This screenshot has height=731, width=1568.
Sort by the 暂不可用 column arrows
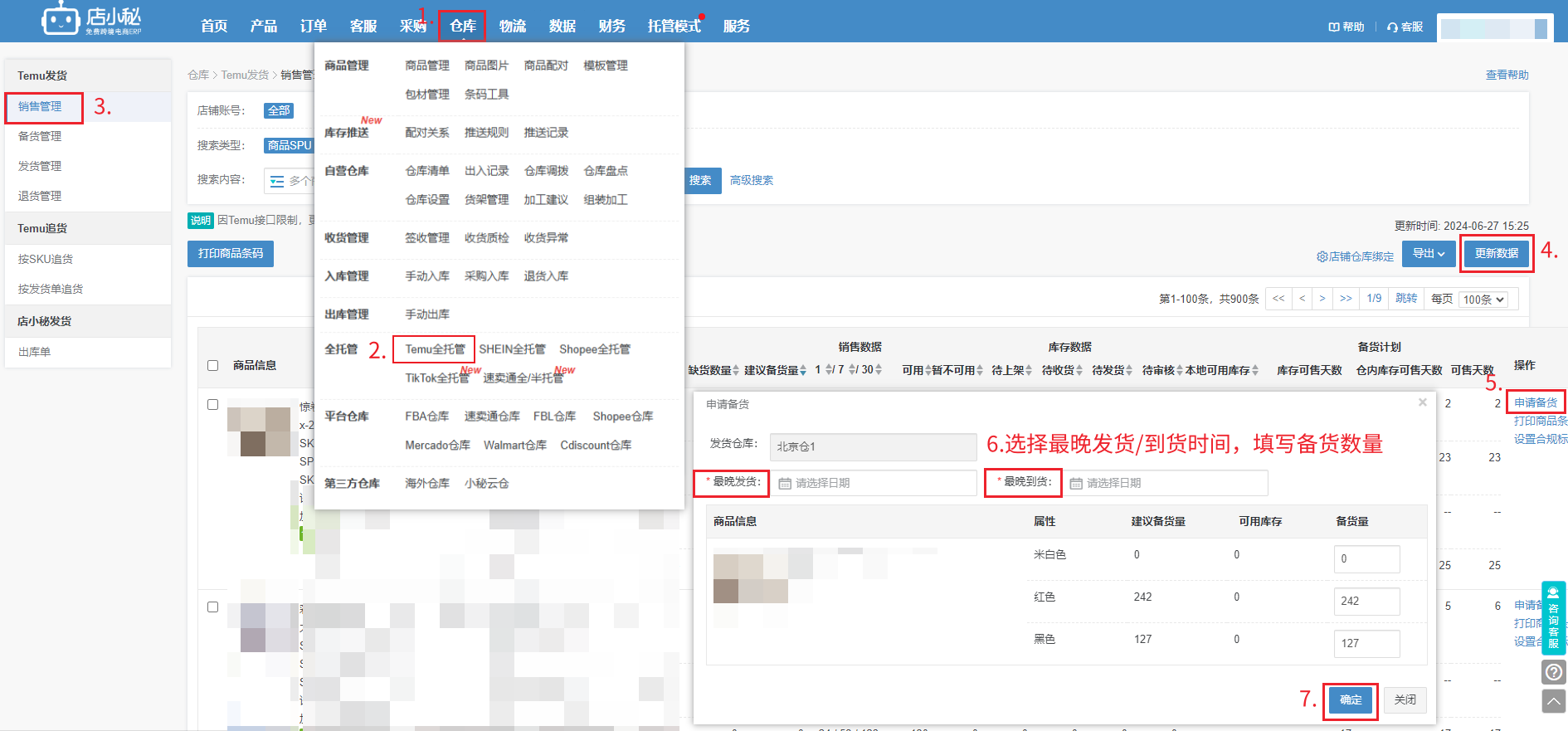click(980, 370)
